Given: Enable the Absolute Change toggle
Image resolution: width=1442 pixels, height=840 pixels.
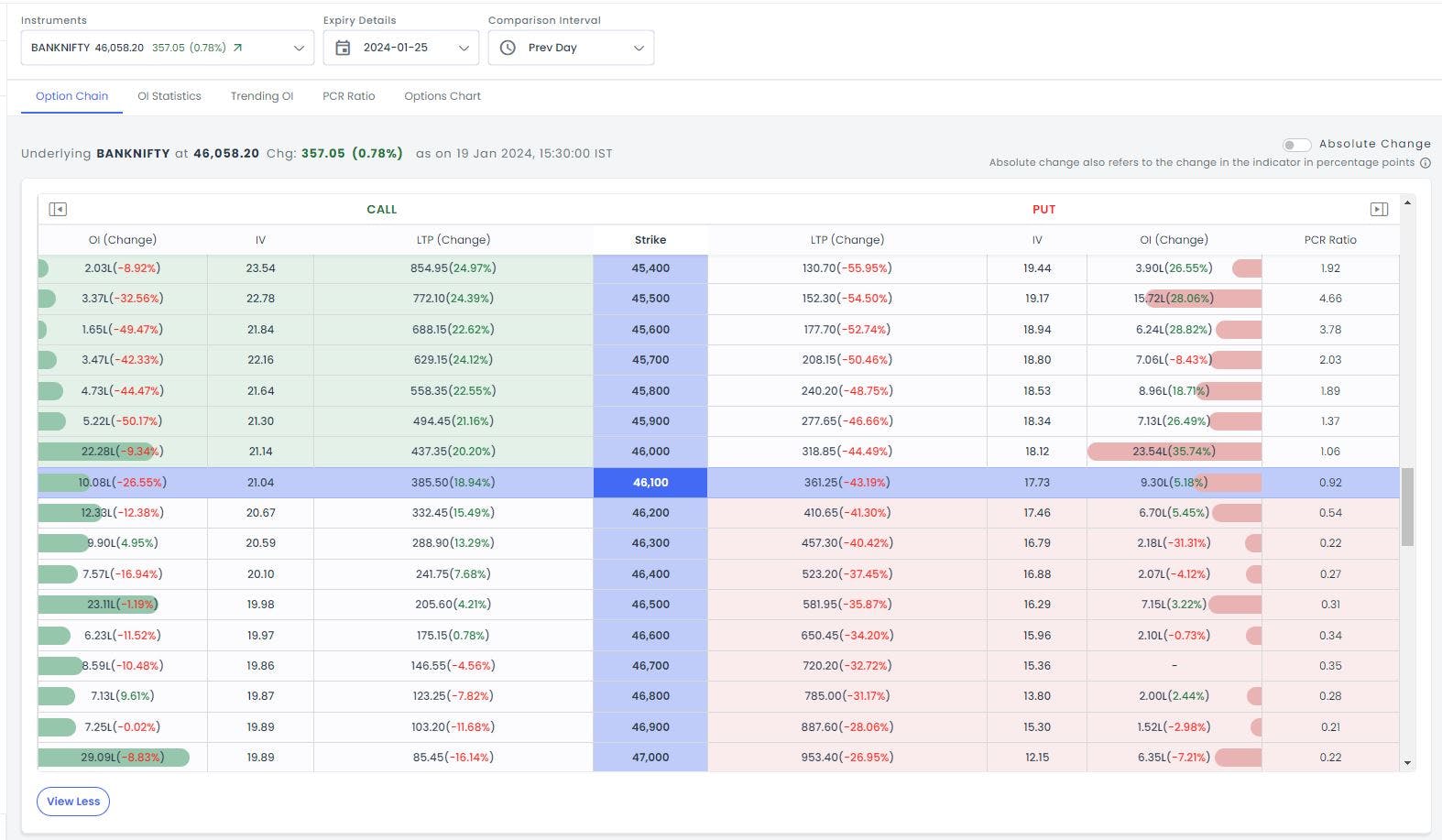Looking at the screenshot, I should (1295, 145).
